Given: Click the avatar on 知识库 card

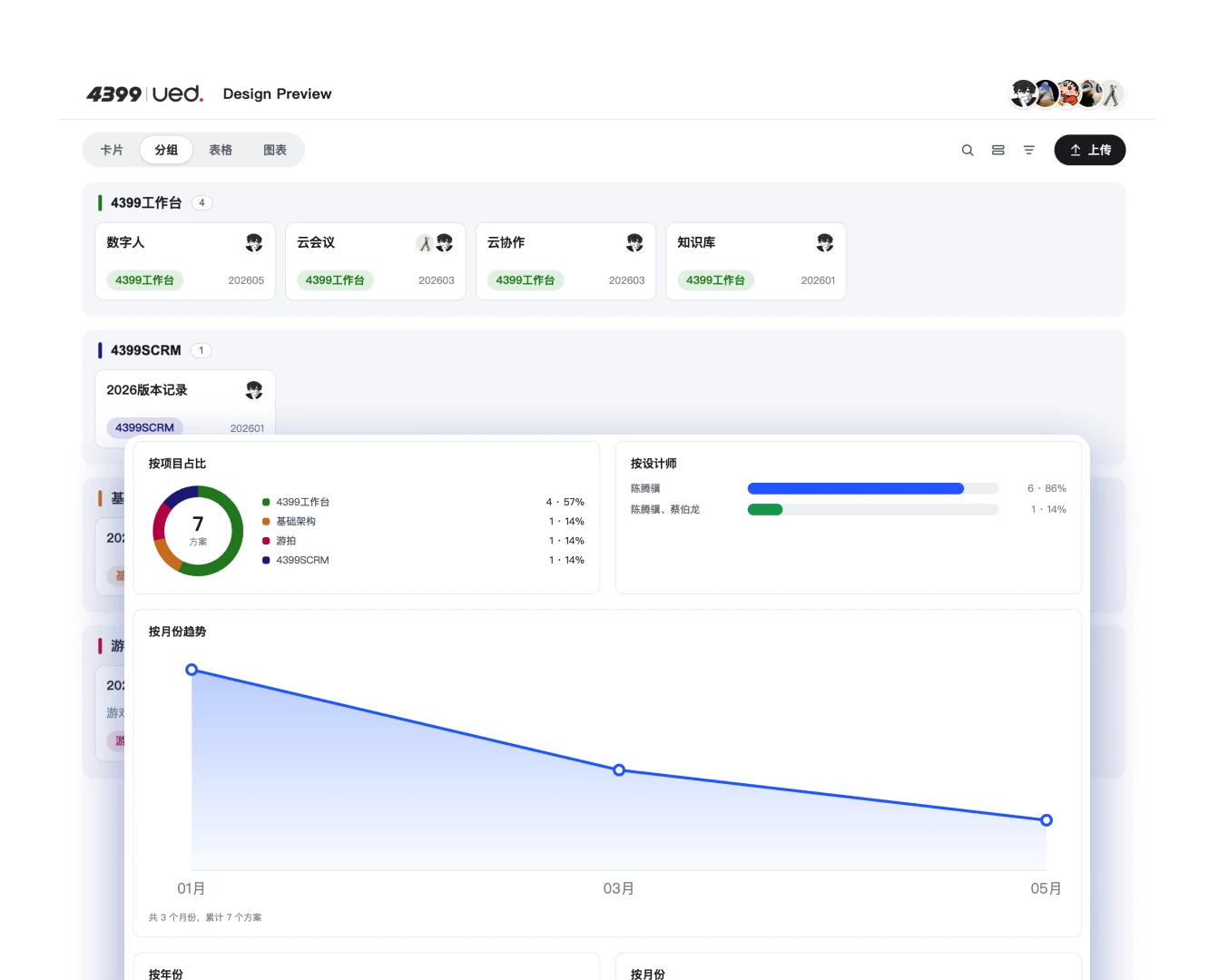Looking at the screenshot, I should click(x=825, y=243).
